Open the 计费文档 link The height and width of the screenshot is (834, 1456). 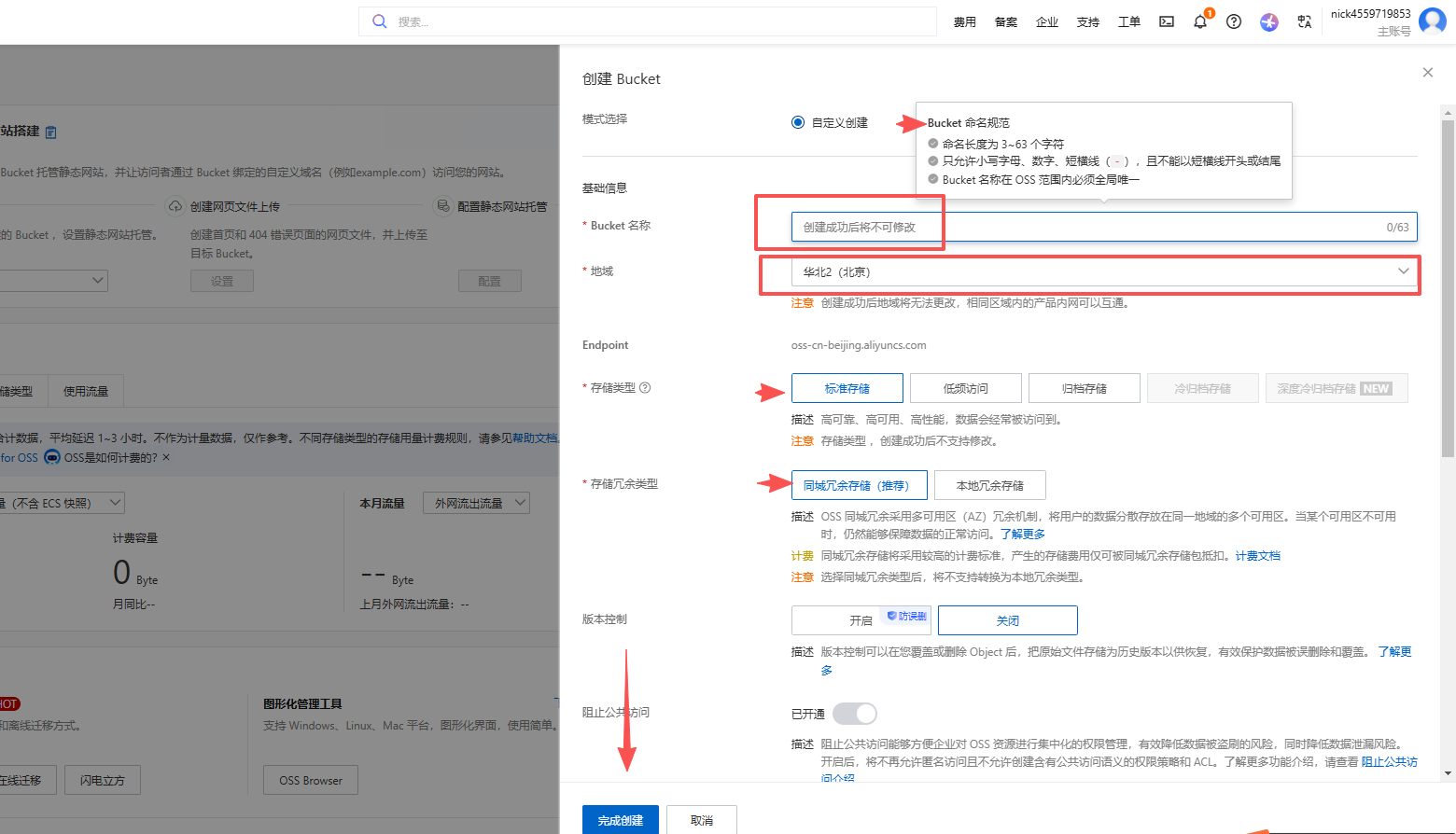pos(1257,555)
